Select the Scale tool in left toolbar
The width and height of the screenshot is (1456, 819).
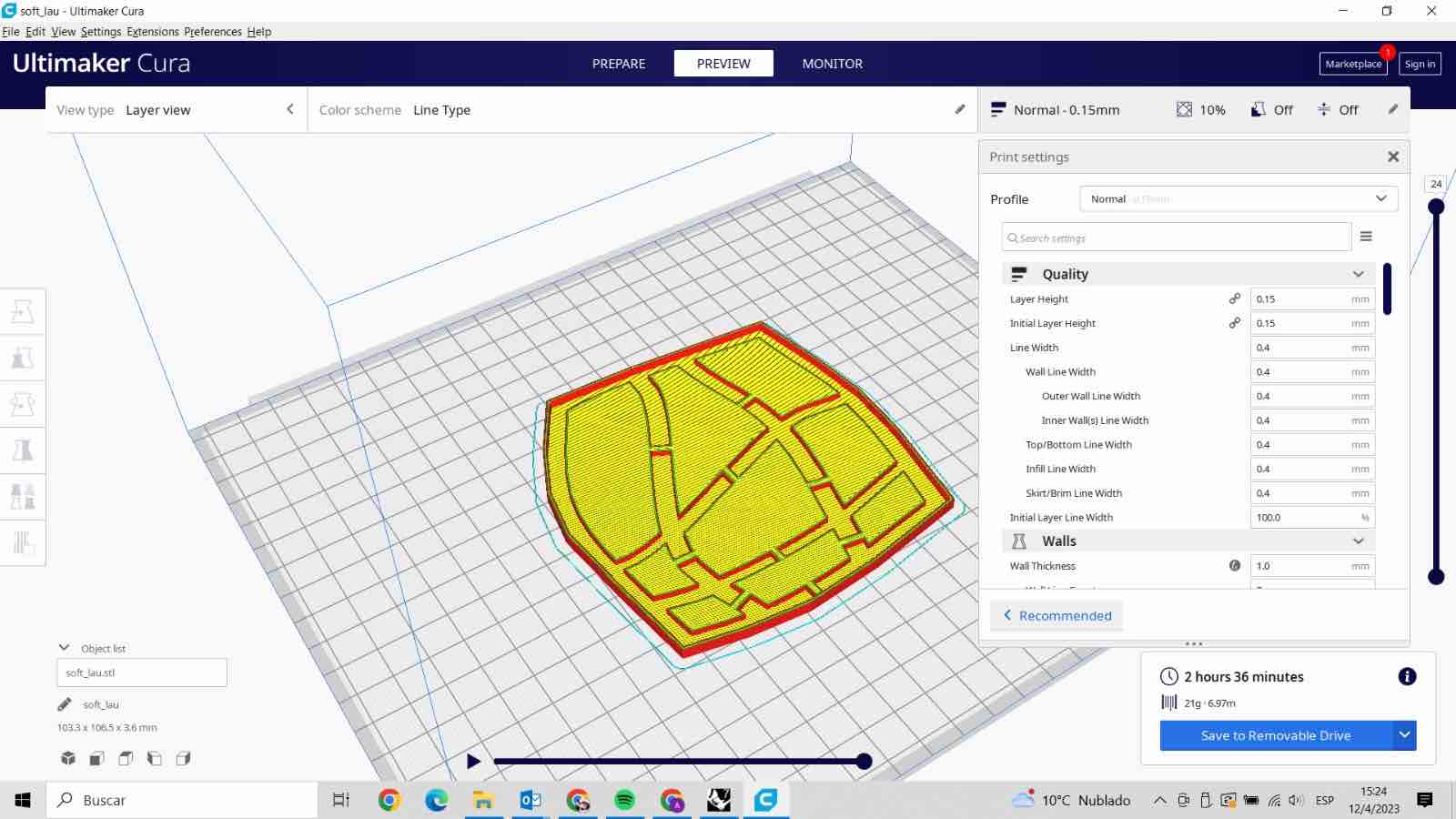point(23,358)
